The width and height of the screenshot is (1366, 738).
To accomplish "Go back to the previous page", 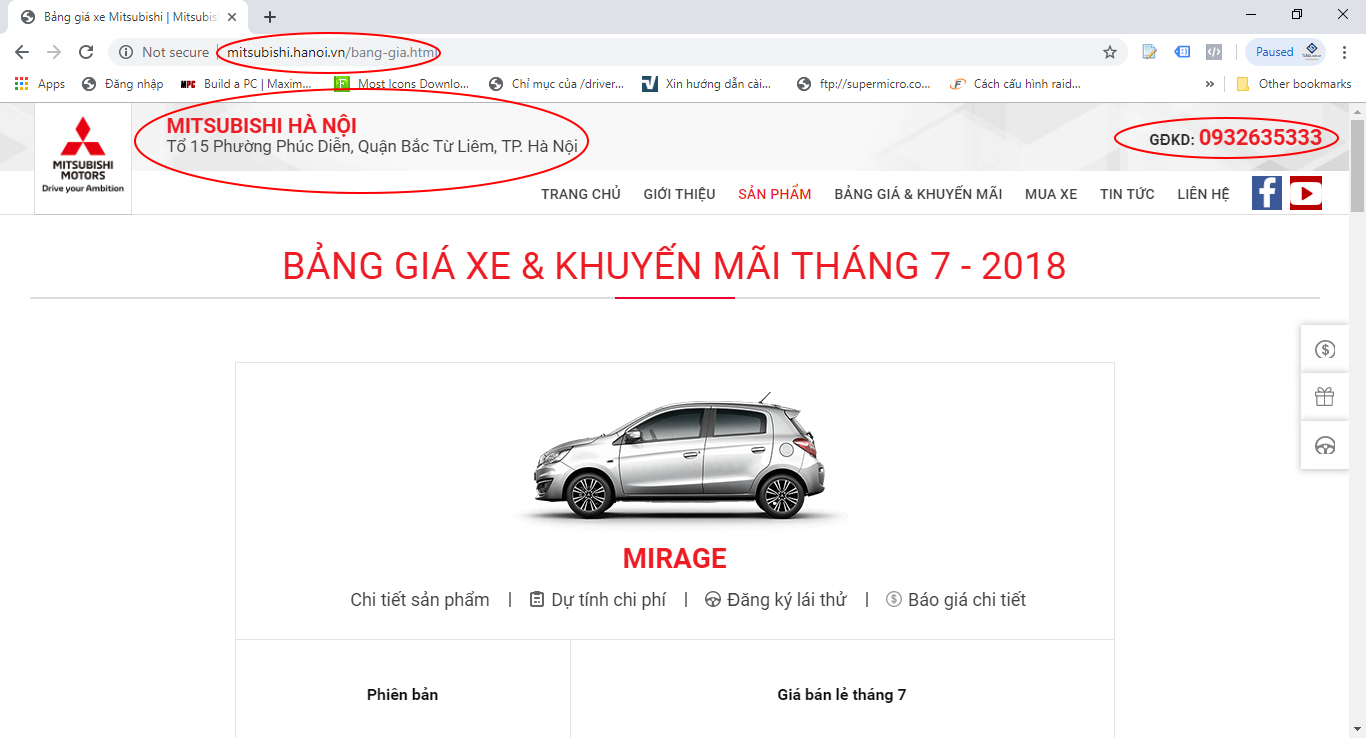I will click(x=22, y=52).
